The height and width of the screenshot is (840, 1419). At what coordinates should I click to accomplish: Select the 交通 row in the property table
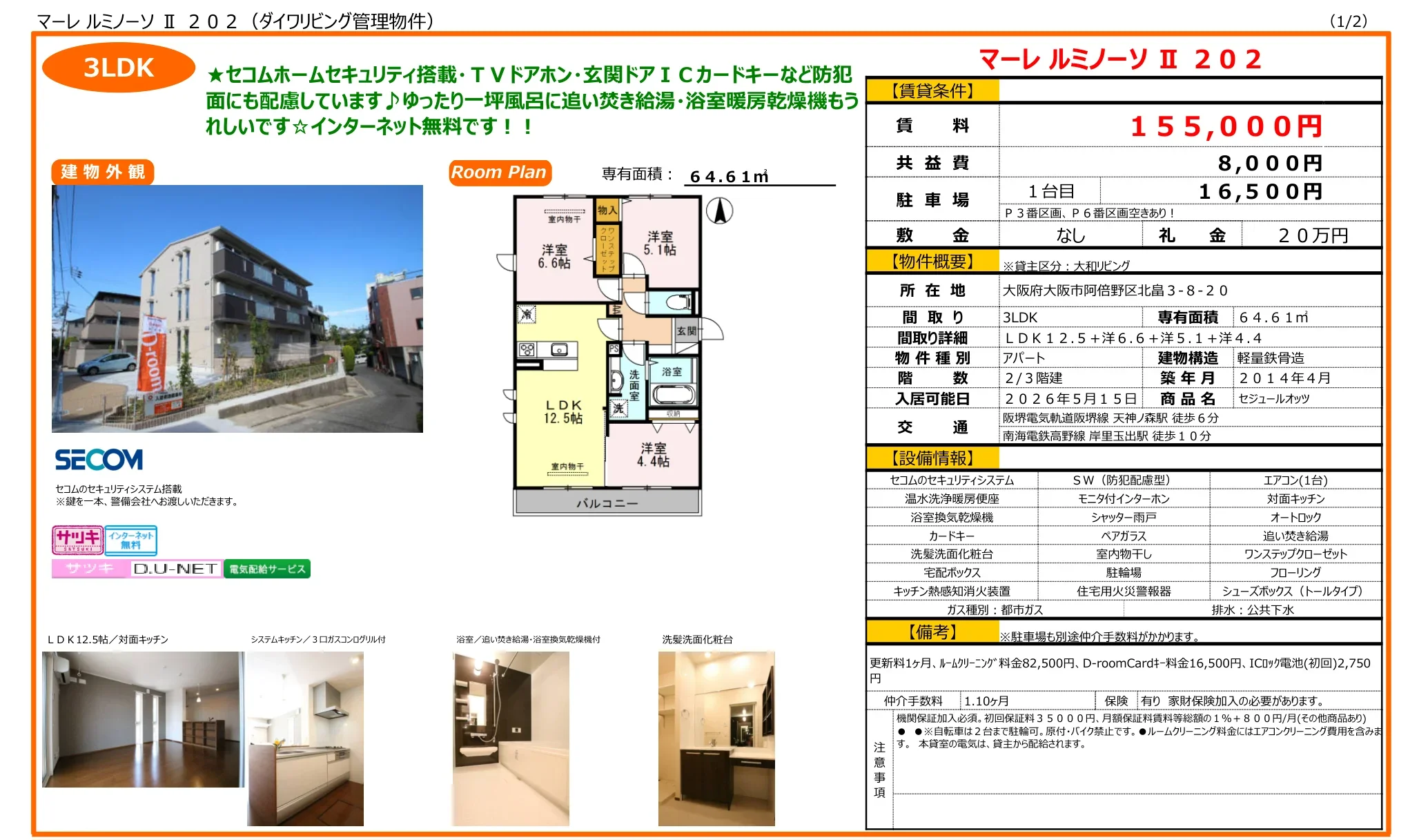point(932,428)
